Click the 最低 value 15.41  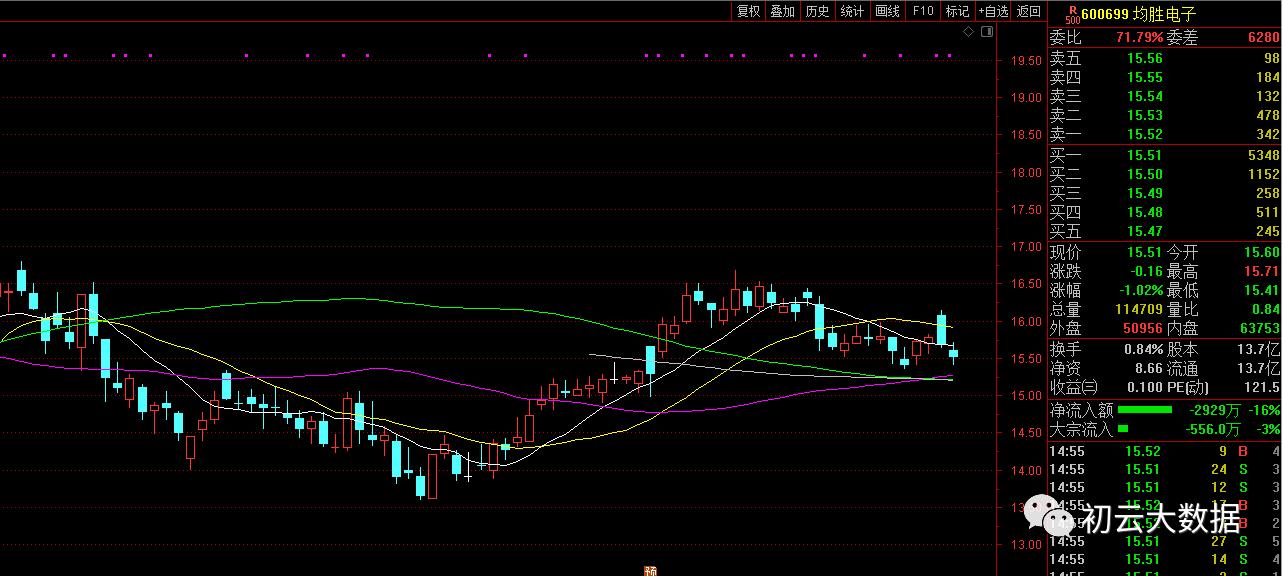(x=1262, y=290)
